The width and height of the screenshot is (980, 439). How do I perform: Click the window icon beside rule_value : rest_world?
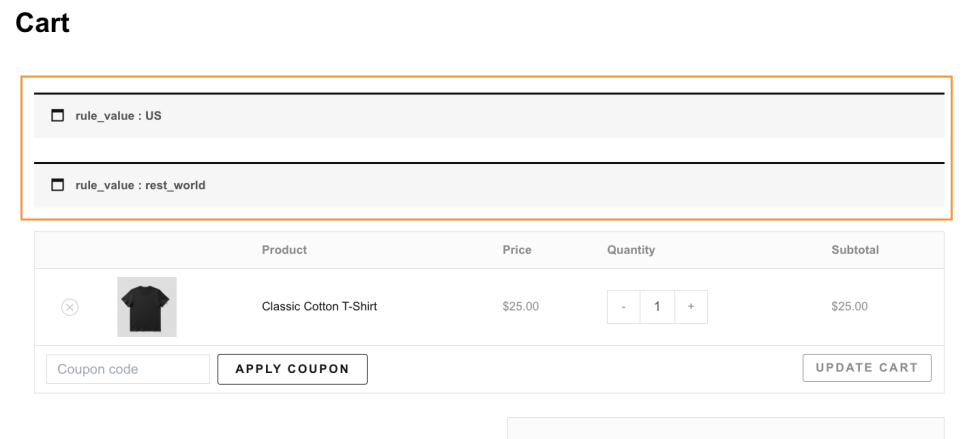57,185
